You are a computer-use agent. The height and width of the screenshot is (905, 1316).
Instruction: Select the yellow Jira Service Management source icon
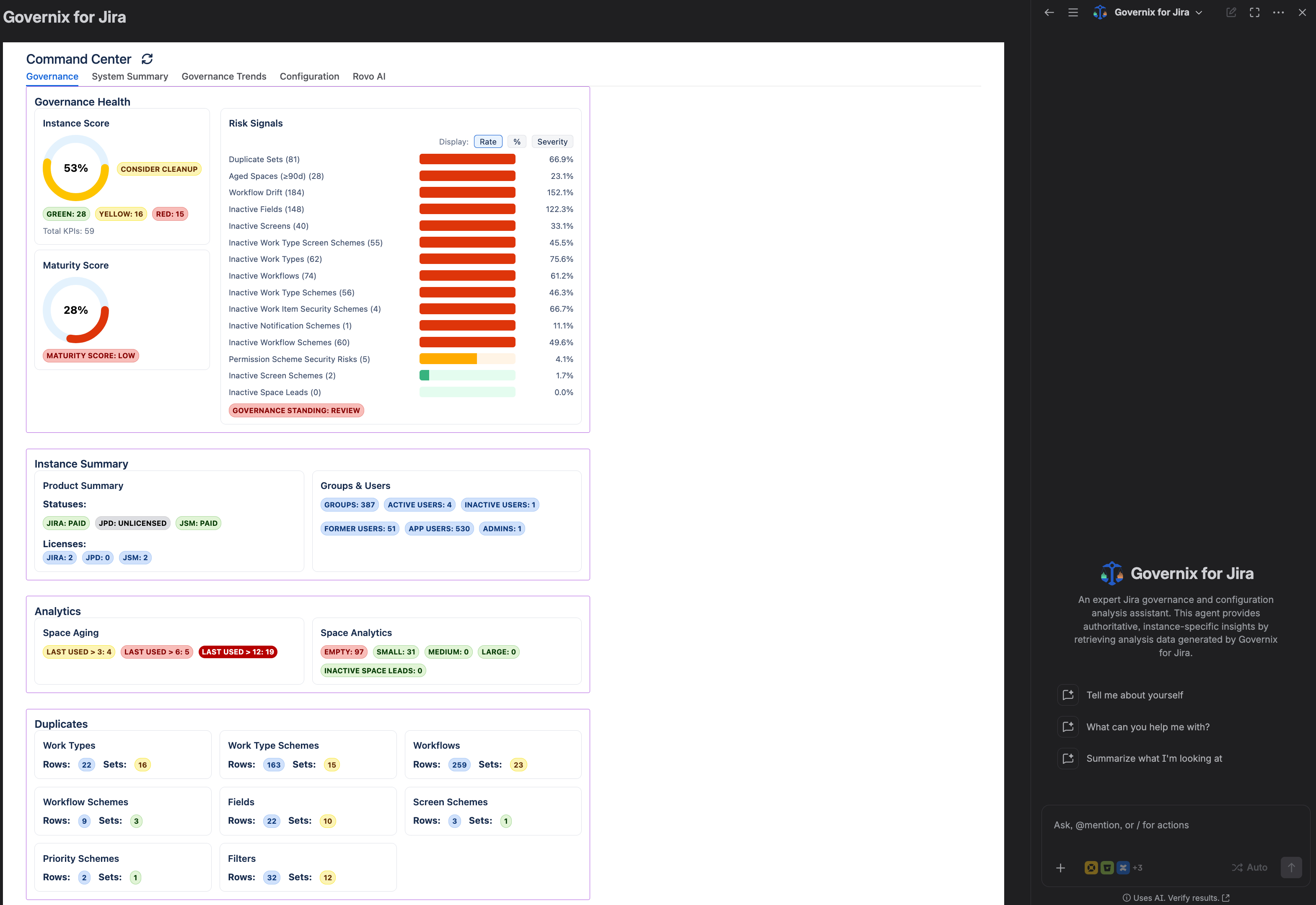[x=1091, y=868]
